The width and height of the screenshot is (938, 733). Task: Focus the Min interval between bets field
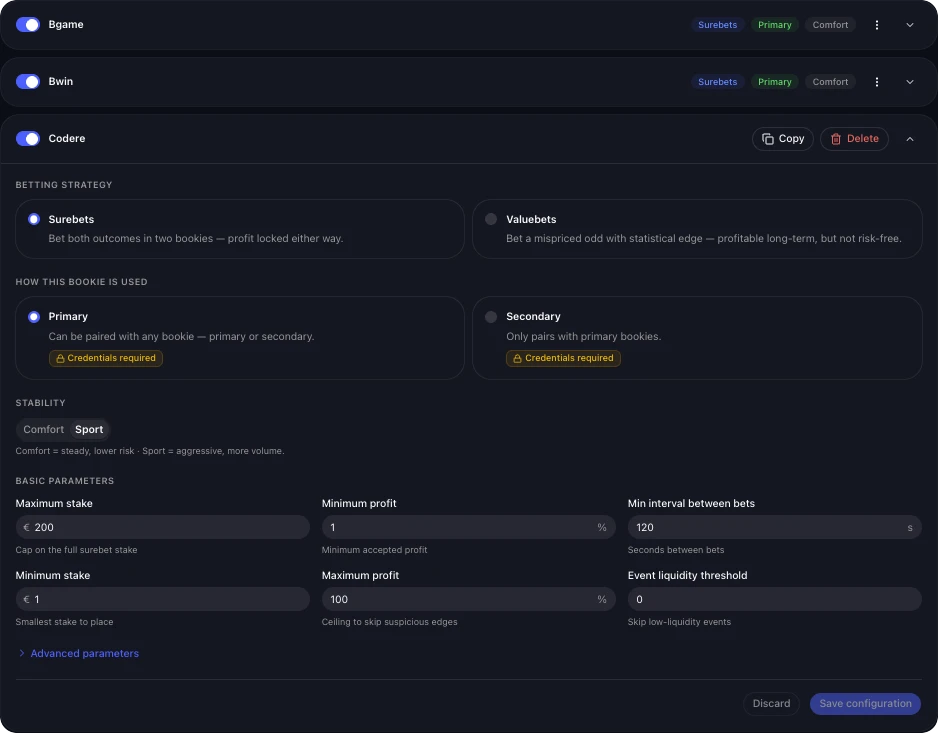pyautogui.click(x=774, y=527)
